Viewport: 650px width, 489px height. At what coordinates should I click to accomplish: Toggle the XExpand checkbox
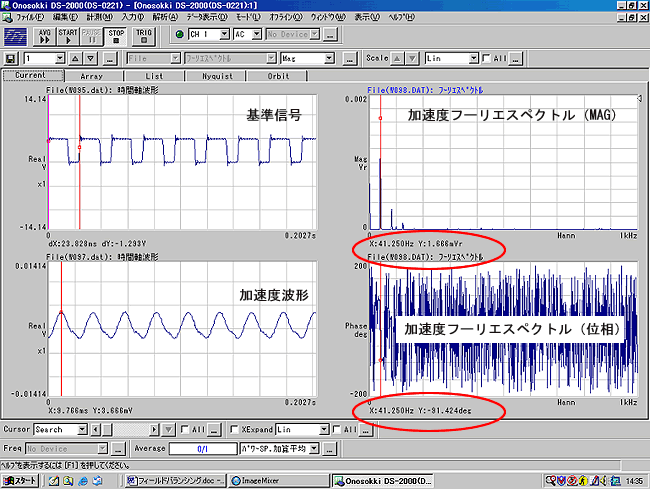[234, 429]
